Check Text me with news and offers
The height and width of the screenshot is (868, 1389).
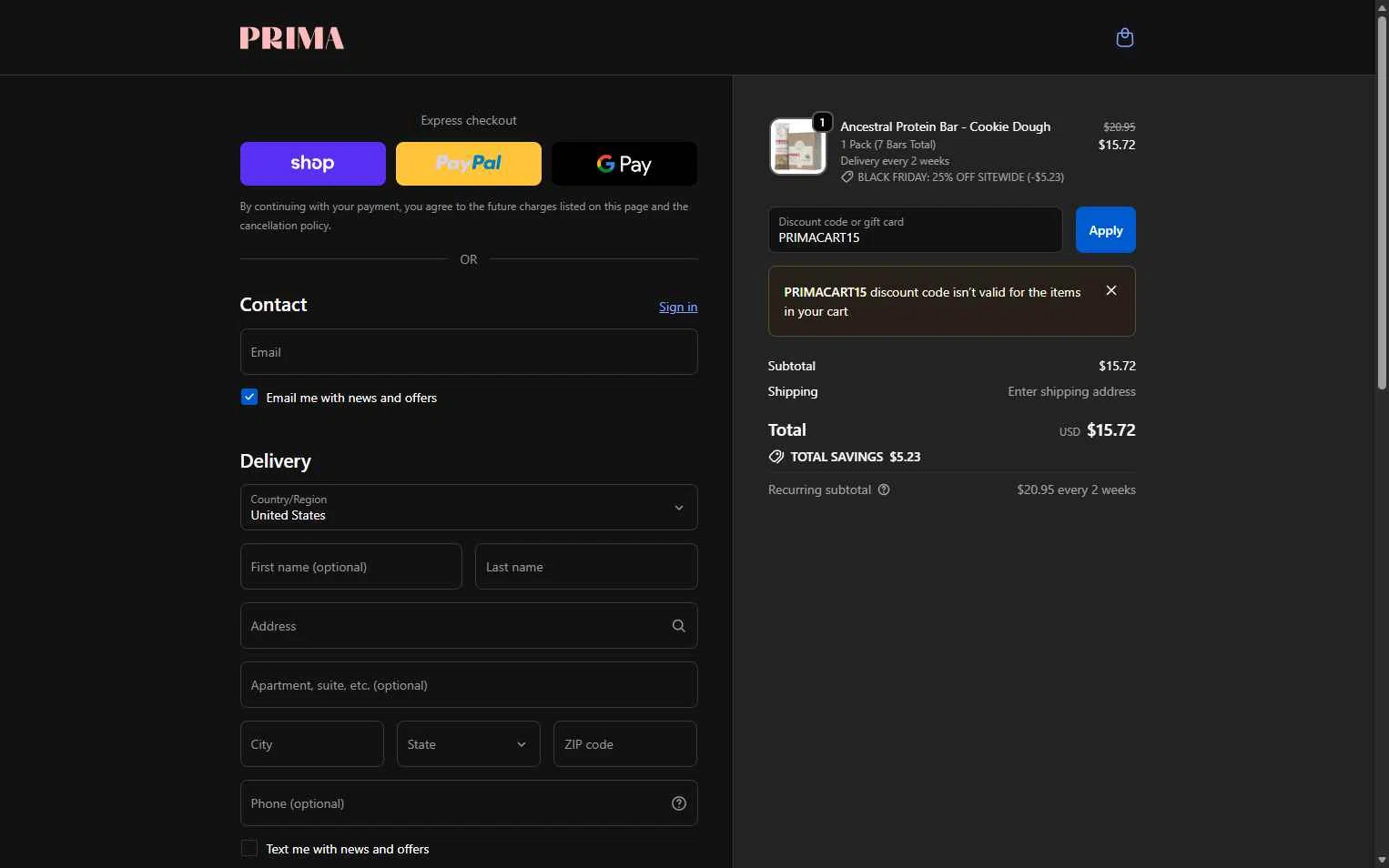249,849
